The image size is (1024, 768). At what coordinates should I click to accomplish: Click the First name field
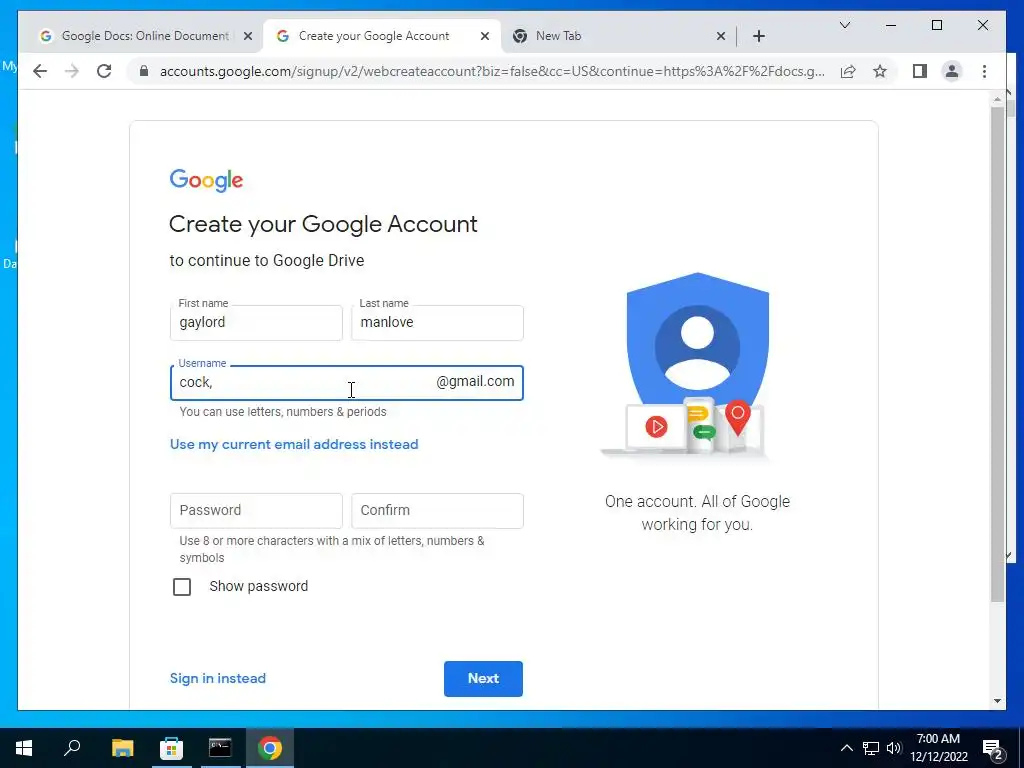tap(256, 323)
